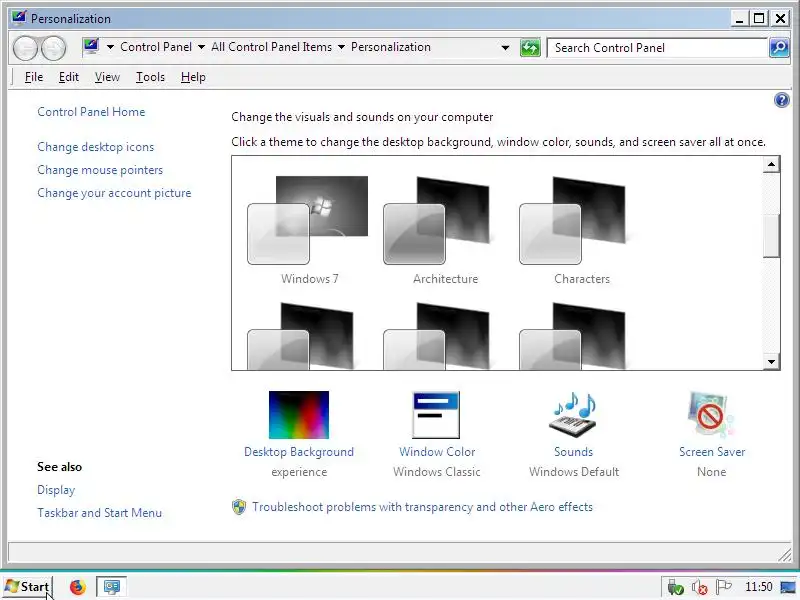Click the taskbar clock showing 11:50
This screenshot has width=800, height=600.
[758, 587]
